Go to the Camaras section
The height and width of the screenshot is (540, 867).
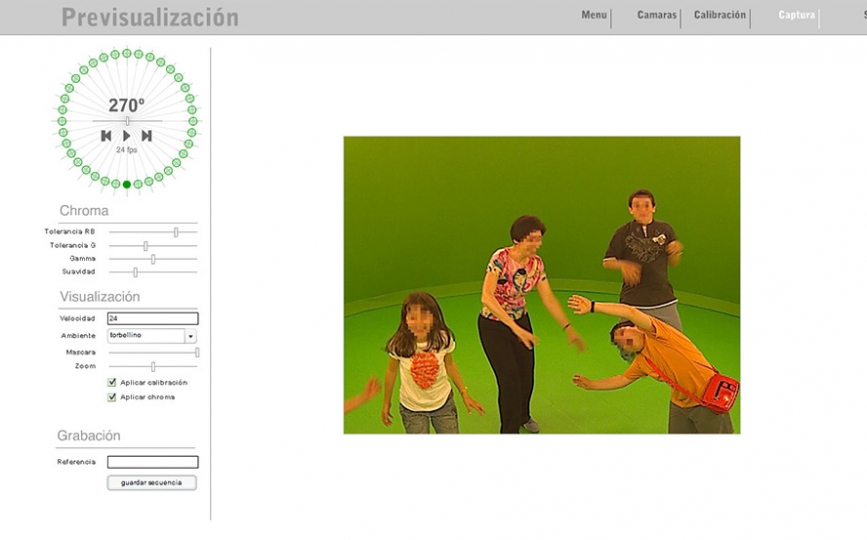tap(656, 15)
